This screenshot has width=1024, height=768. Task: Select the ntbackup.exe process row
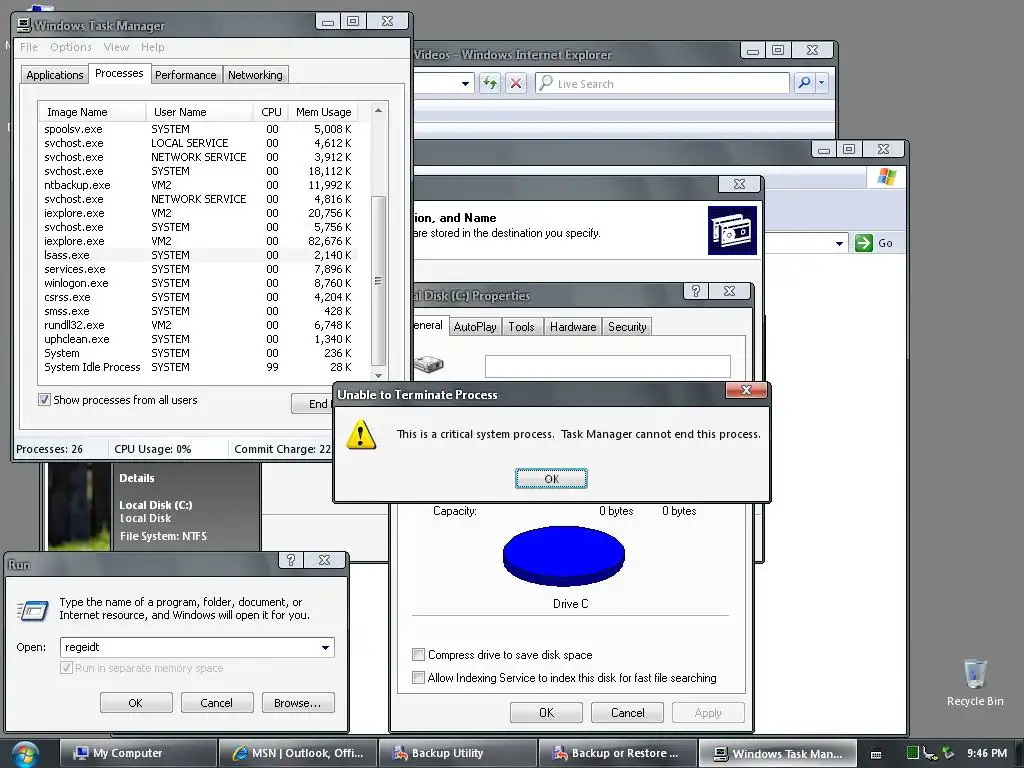[198, 185]
